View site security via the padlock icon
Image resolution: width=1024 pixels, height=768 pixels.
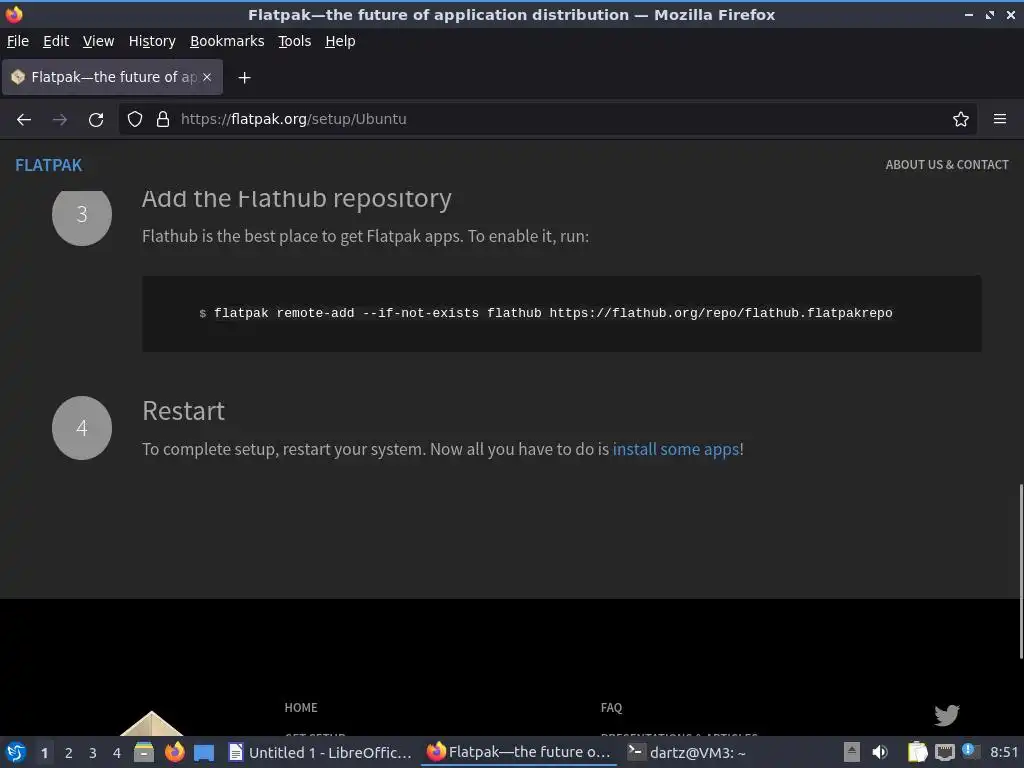click(x=163, y=120)
